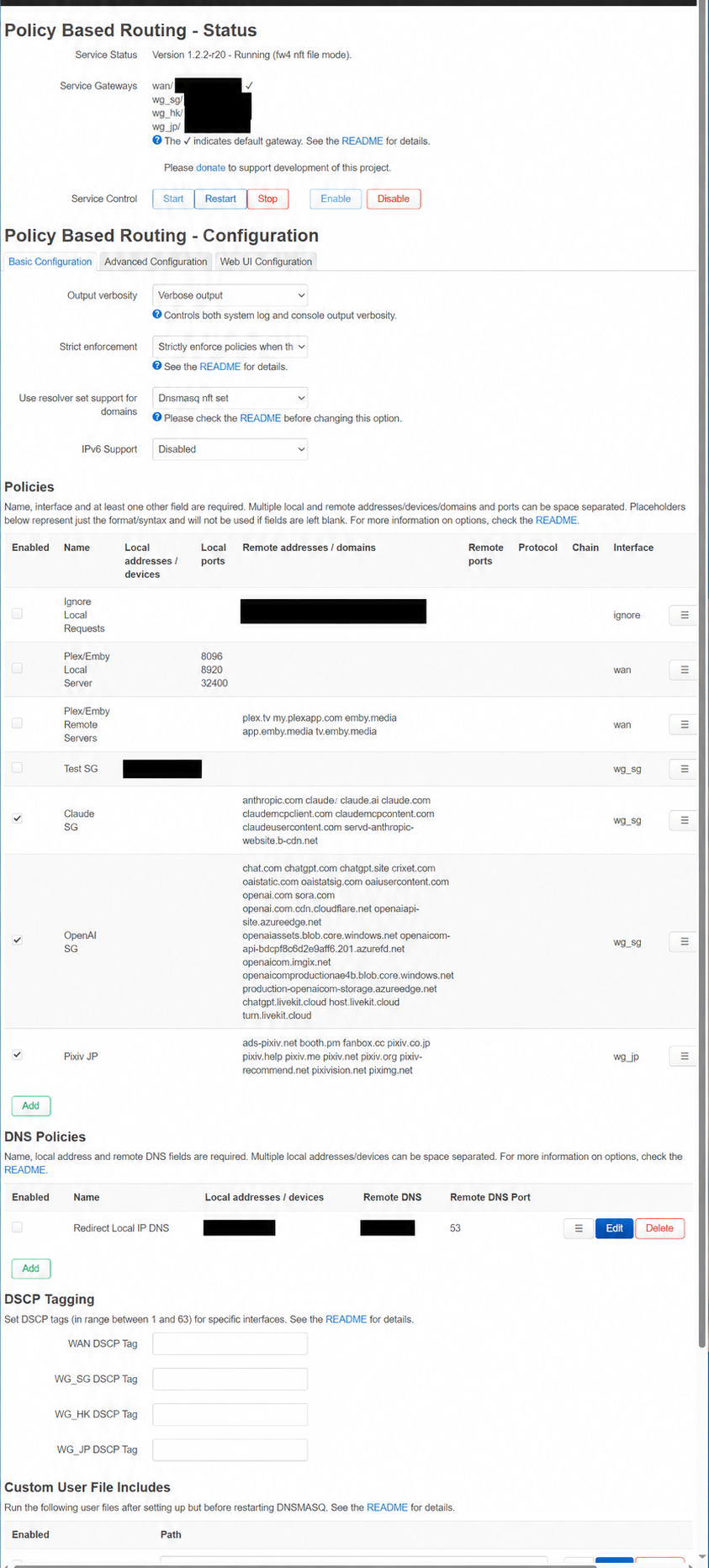Open Web UI Configuration tab
This screenshot has width=709, height=1568.
pos(266,262)
